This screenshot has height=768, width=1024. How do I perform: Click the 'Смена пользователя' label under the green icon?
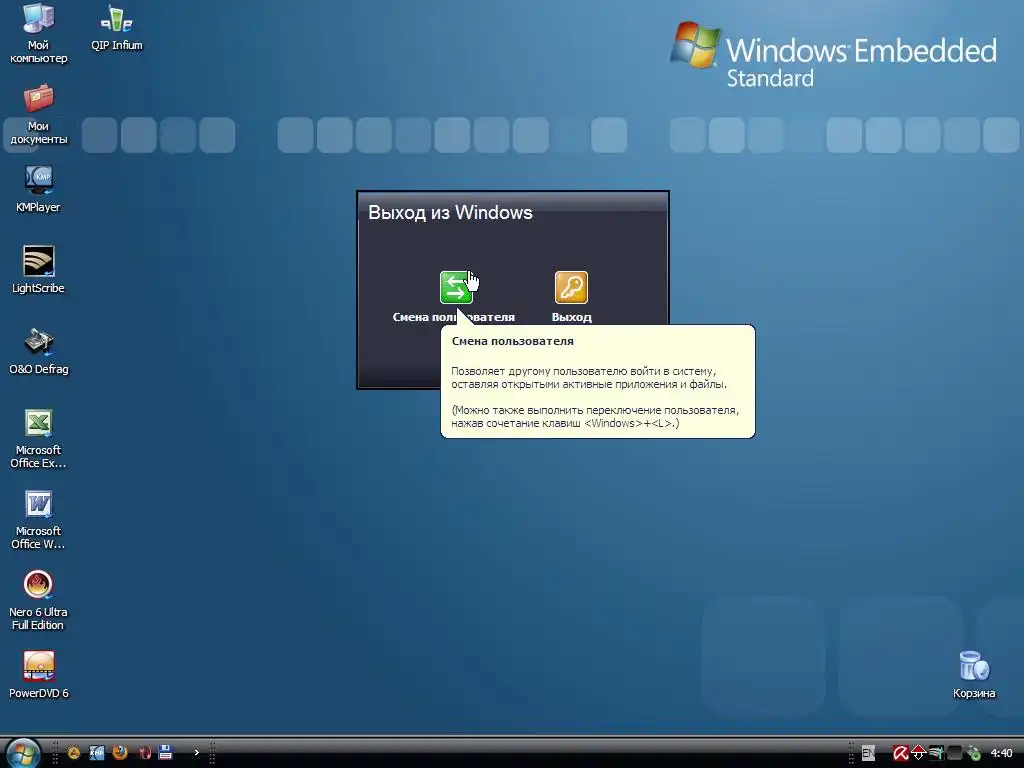(x=453, y=317)
